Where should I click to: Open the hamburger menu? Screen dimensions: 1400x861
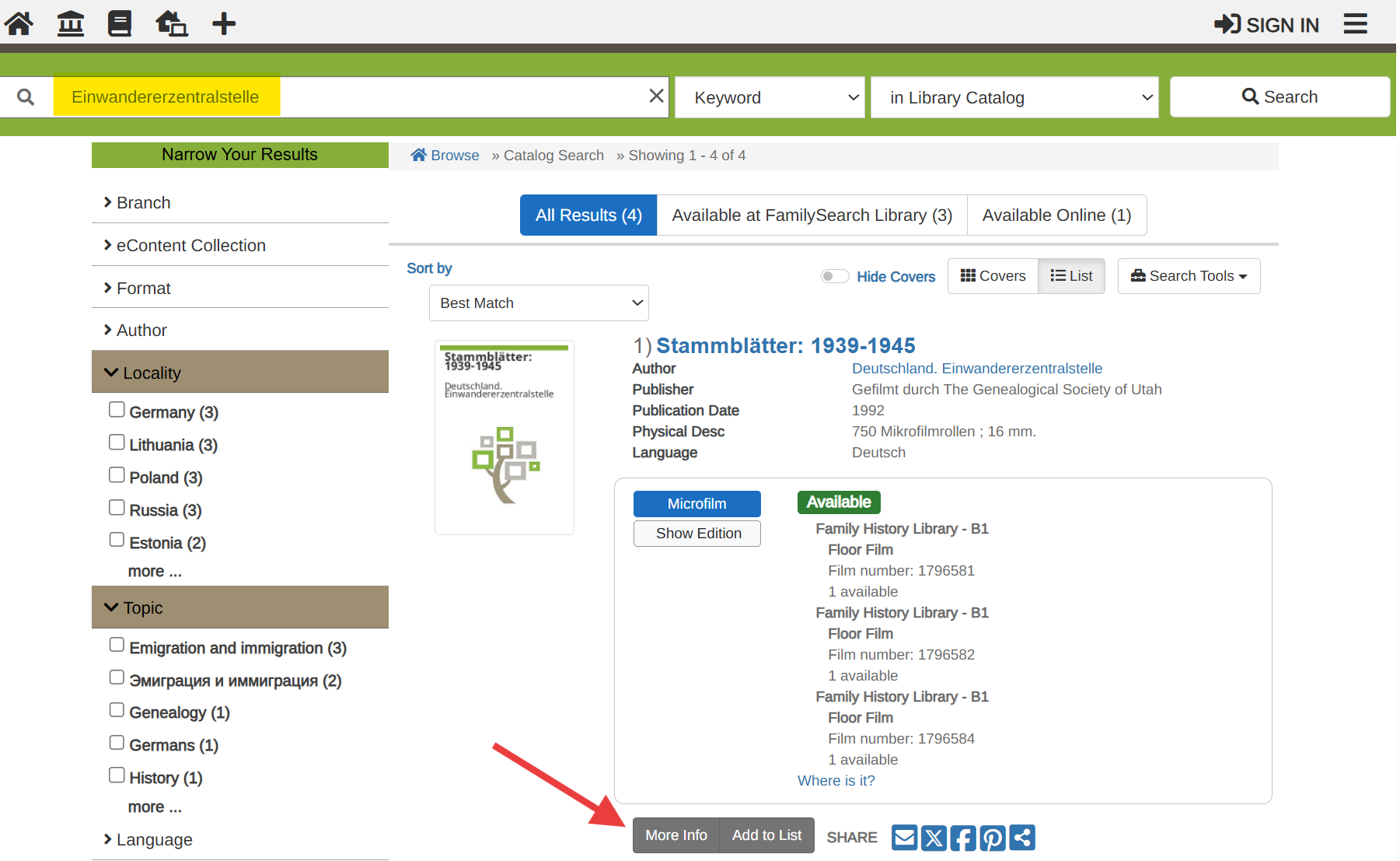tap(1355, 23)
